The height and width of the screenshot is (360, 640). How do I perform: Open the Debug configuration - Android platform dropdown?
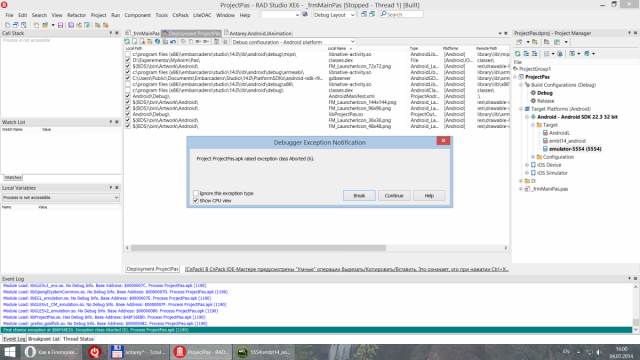352,42
